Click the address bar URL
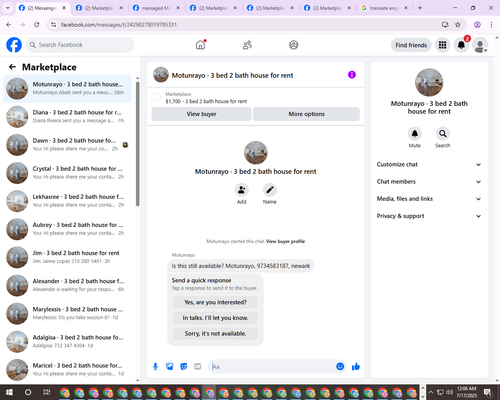500x400 pixels. pos(119,25)
